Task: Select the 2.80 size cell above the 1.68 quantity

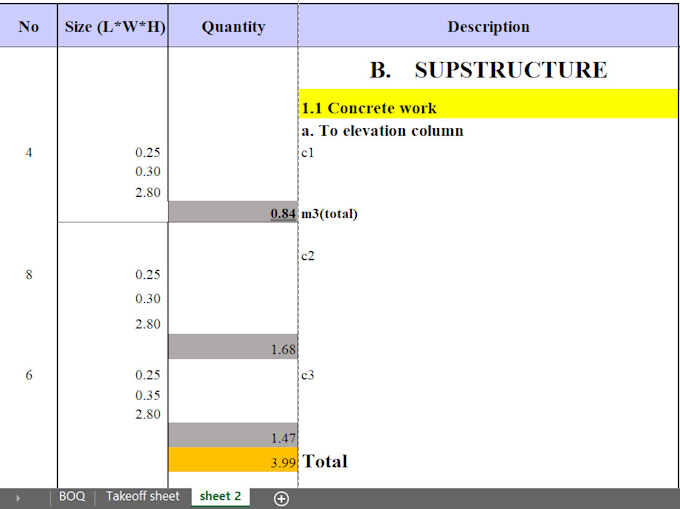Action: point(113,324)
